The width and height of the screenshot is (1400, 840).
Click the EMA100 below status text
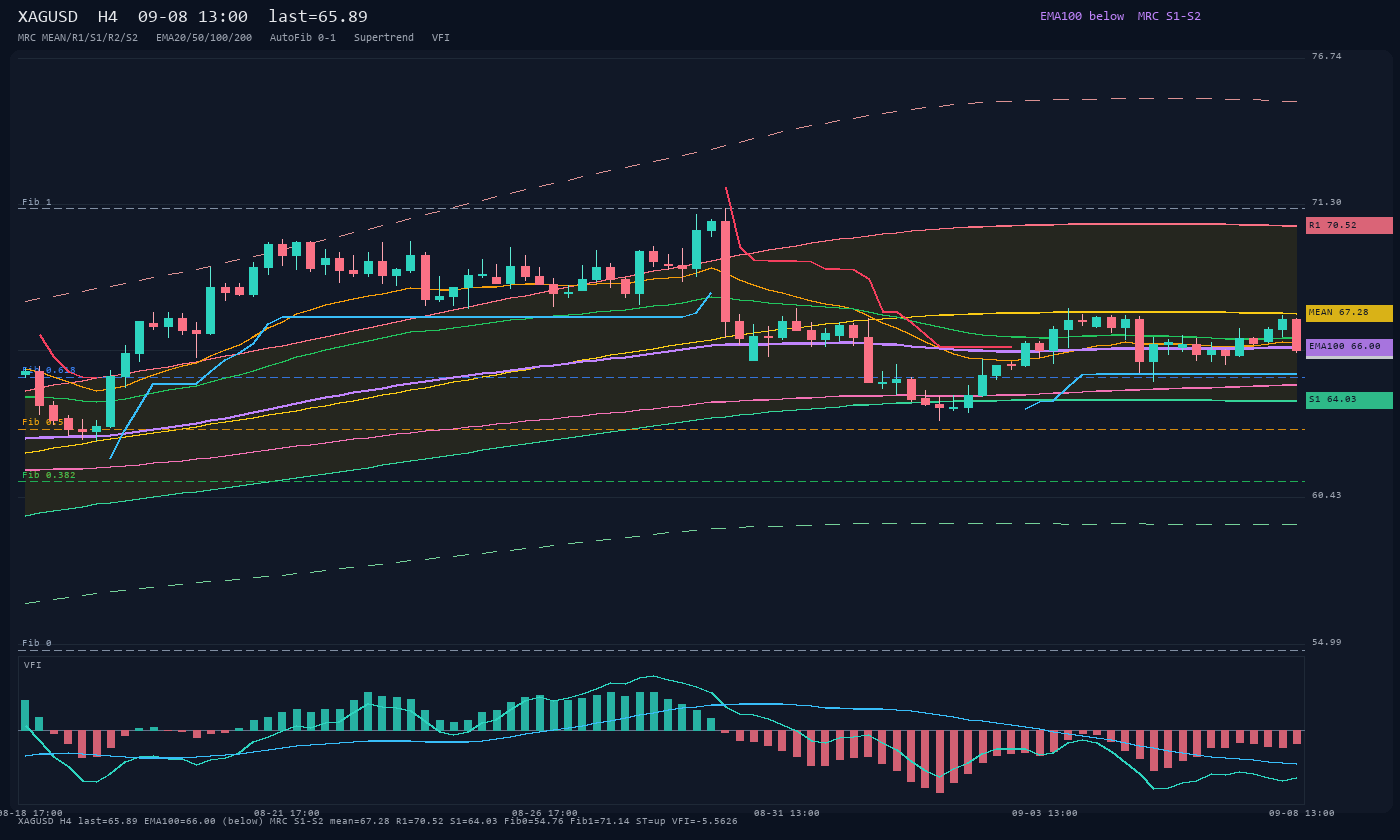1082,16
